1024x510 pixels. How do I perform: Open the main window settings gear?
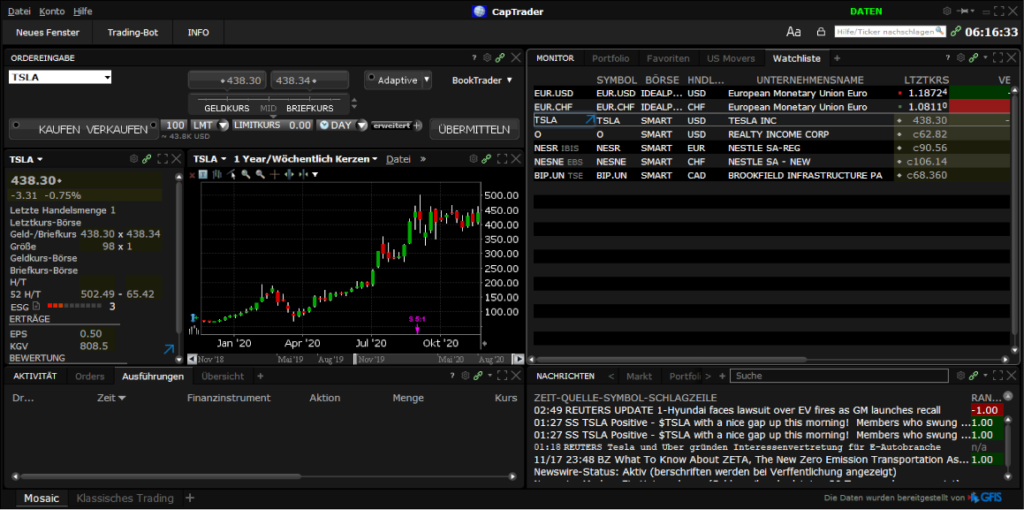click(x=947, y=11)
